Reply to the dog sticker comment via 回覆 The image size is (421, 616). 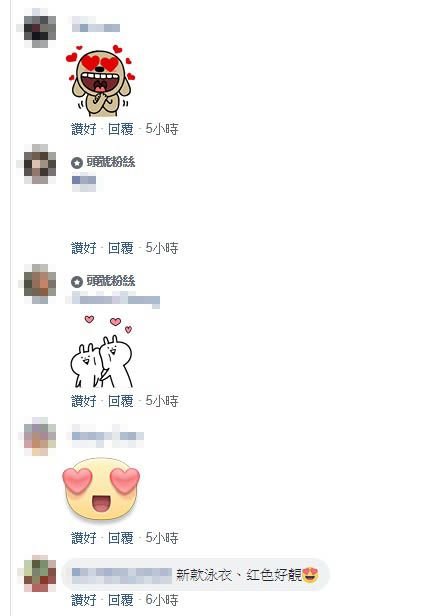(x=121, y=129)
